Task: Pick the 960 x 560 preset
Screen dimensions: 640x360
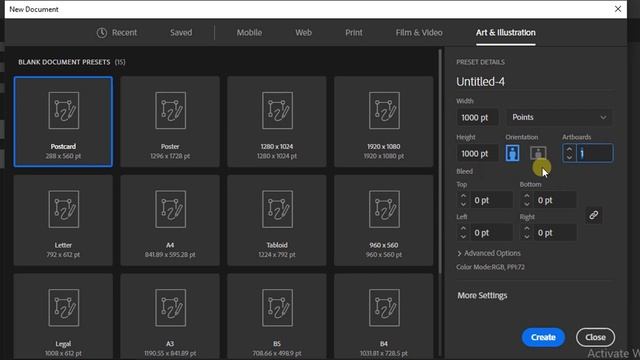Action: pyautogui.click(x=384, y=220)
